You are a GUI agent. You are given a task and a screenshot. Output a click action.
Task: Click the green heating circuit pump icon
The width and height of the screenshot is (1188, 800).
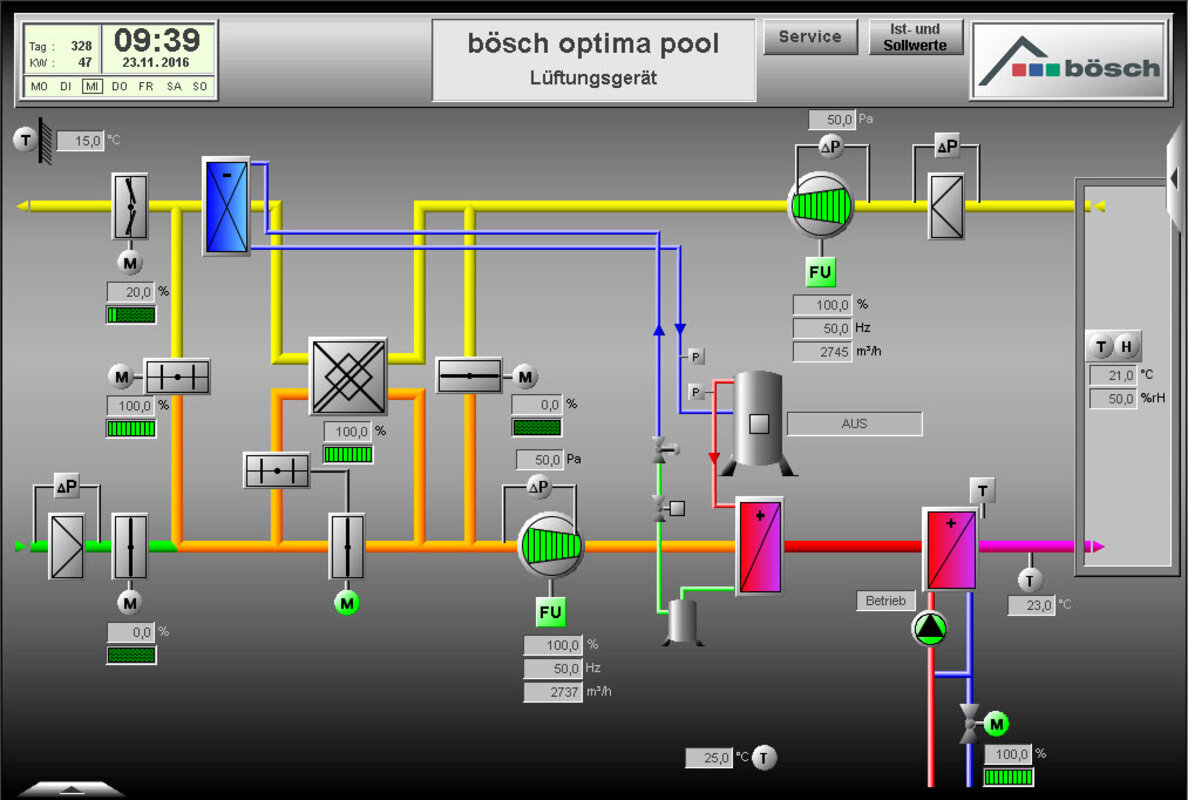pyautogui.click(x=930, y=628)
